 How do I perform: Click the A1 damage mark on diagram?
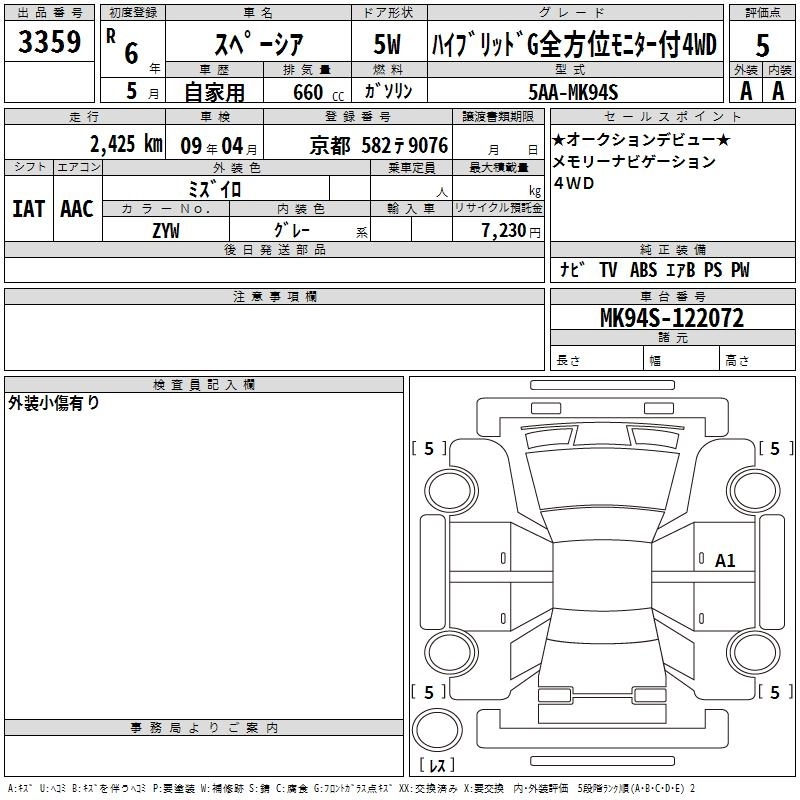tap(724, 561)
